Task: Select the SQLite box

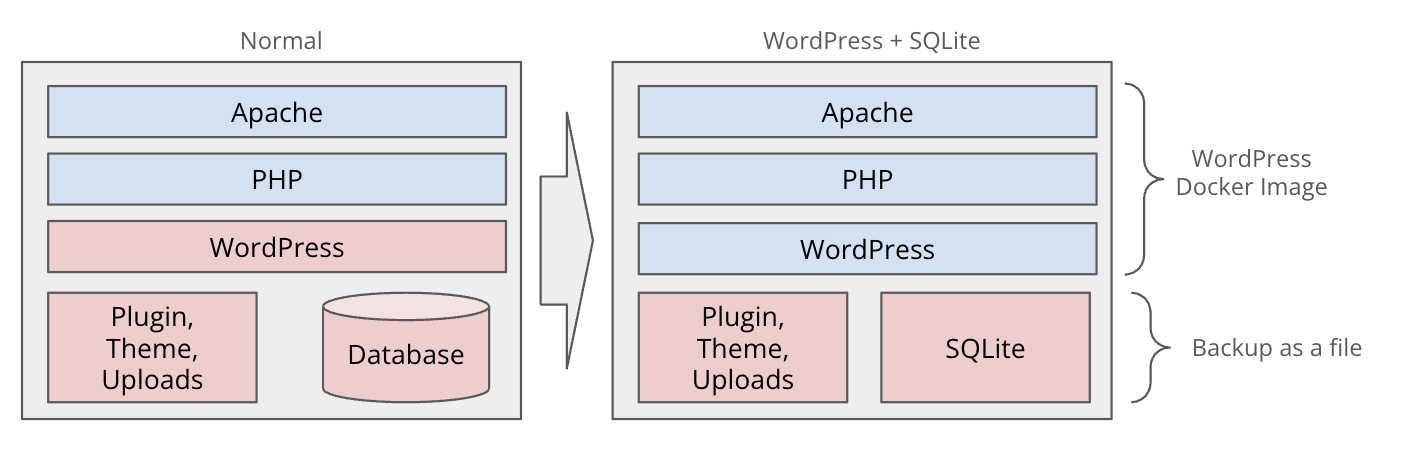Action: coord(985,347)
